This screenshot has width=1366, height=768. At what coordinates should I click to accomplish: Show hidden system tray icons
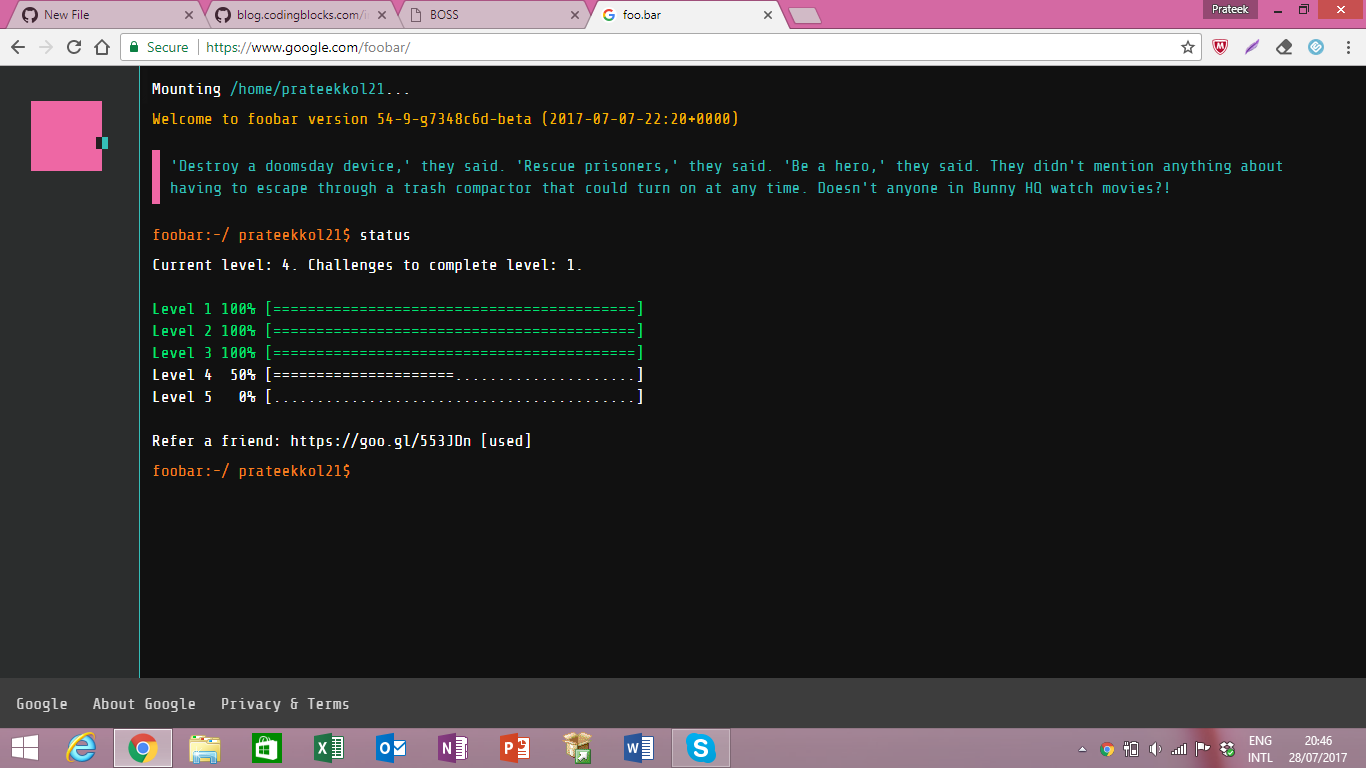tap(1083, 749)
